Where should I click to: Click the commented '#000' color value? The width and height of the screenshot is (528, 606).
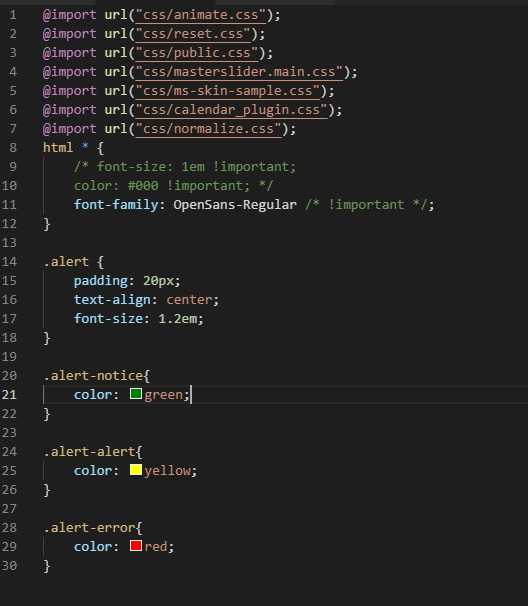pyautogui.click(x=143, y=186)
